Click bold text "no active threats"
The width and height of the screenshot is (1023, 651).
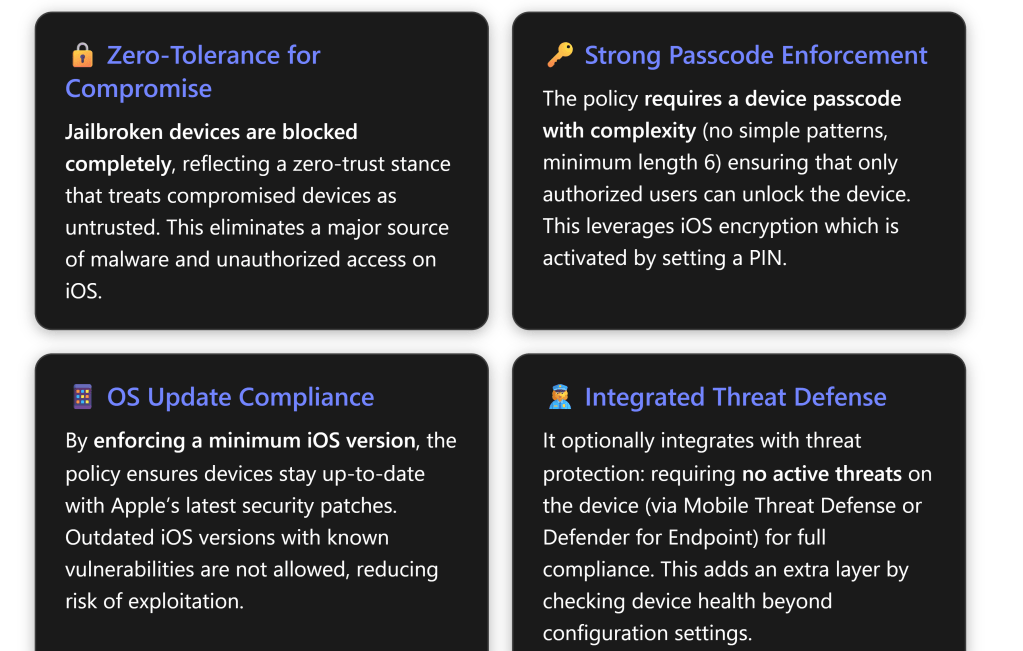[821, 473]
